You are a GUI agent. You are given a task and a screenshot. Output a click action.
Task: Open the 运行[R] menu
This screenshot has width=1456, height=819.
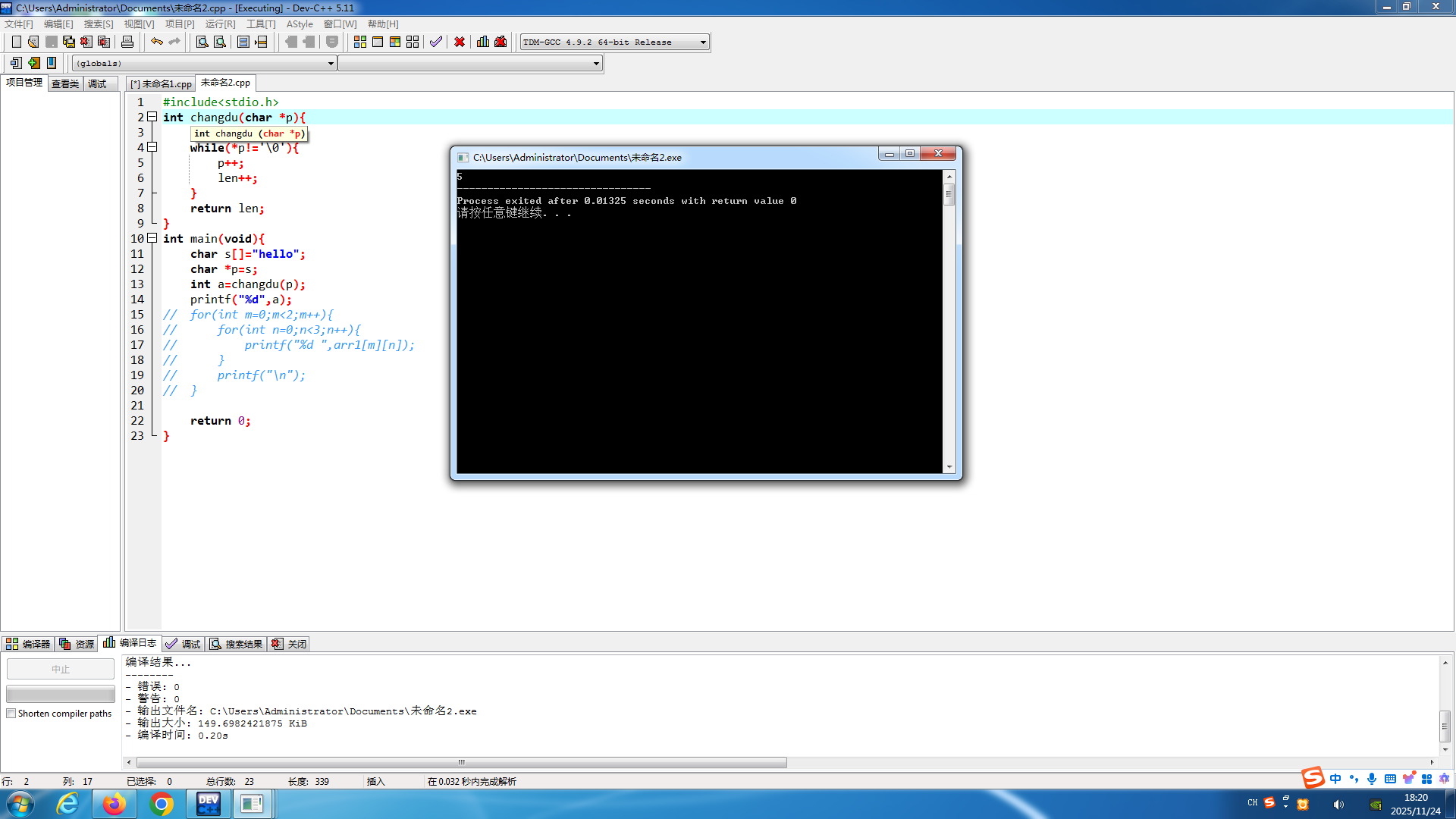click(x=220, y=24)
